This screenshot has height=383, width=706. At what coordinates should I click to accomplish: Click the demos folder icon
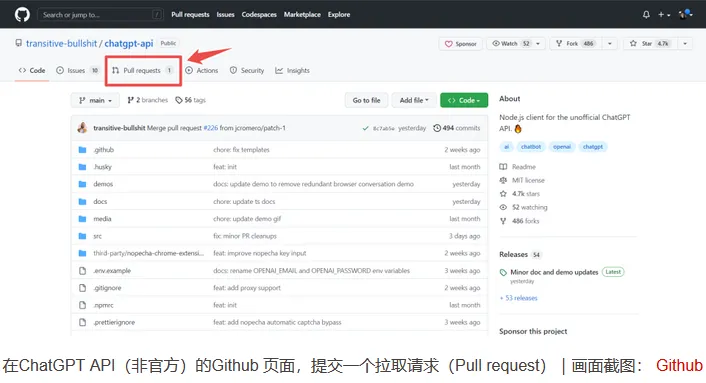pyautogui.click(x=82, y=184)
